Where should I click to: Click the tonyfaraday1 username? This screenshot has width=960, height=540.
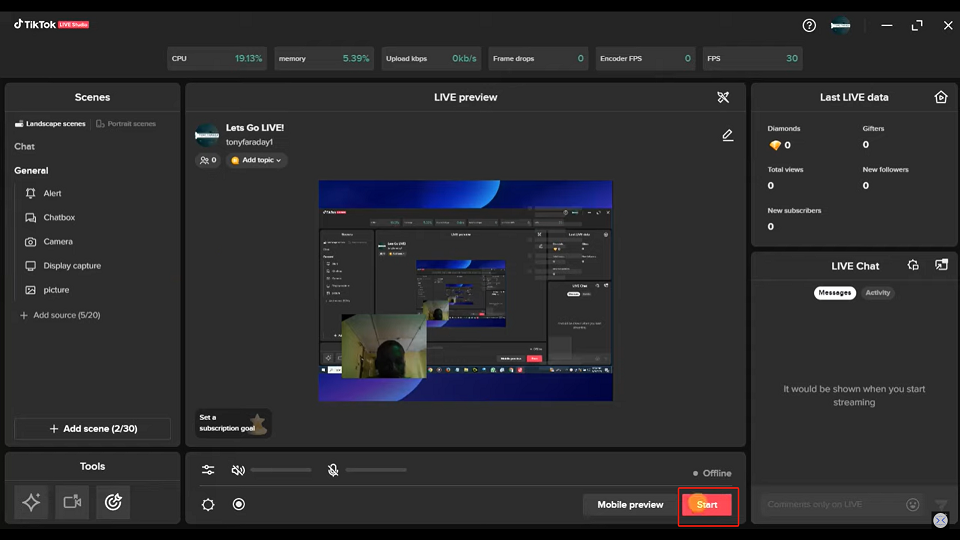pos(249,142)
